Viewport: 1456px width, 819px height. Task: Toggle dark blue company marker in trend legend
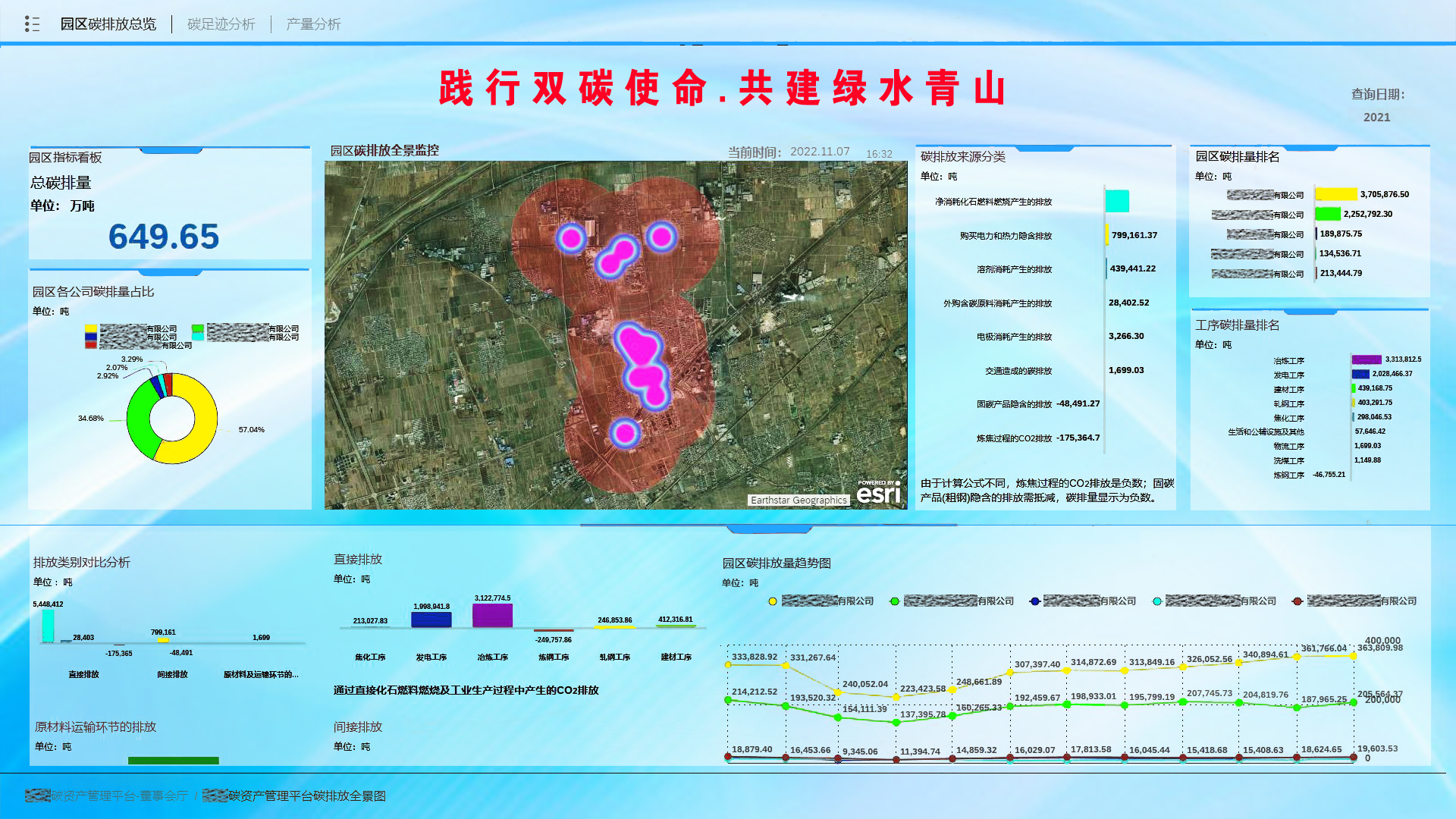click(1034, 601)
